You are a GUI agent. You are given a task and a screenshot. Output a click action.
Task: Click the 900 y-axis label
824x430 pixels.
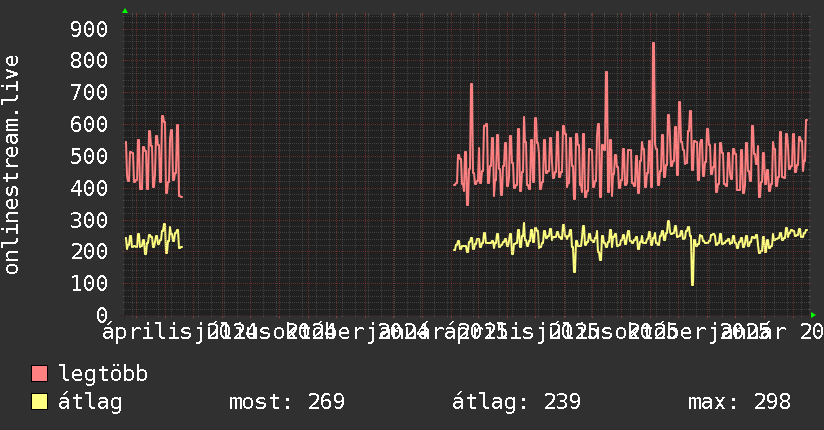(x=89, y=29)
